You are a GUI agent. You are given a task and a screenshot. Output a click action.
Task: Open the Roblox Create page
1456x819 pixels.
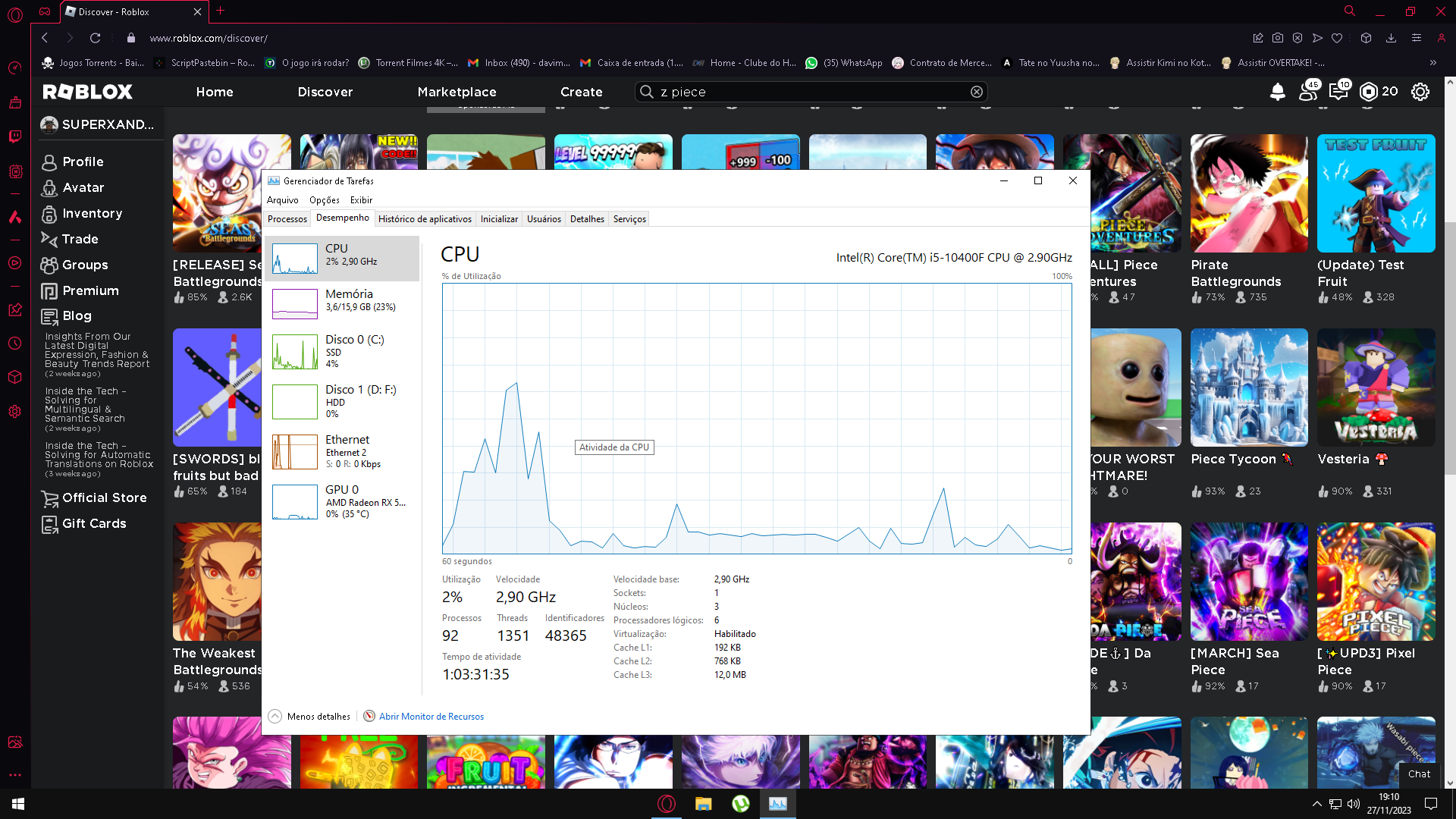(x=581, y=92)
